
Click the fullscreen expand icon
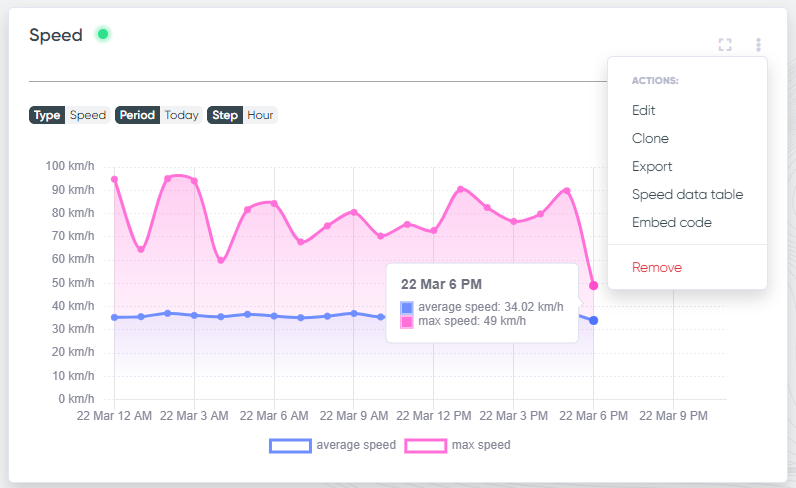[x=725, y=45]
